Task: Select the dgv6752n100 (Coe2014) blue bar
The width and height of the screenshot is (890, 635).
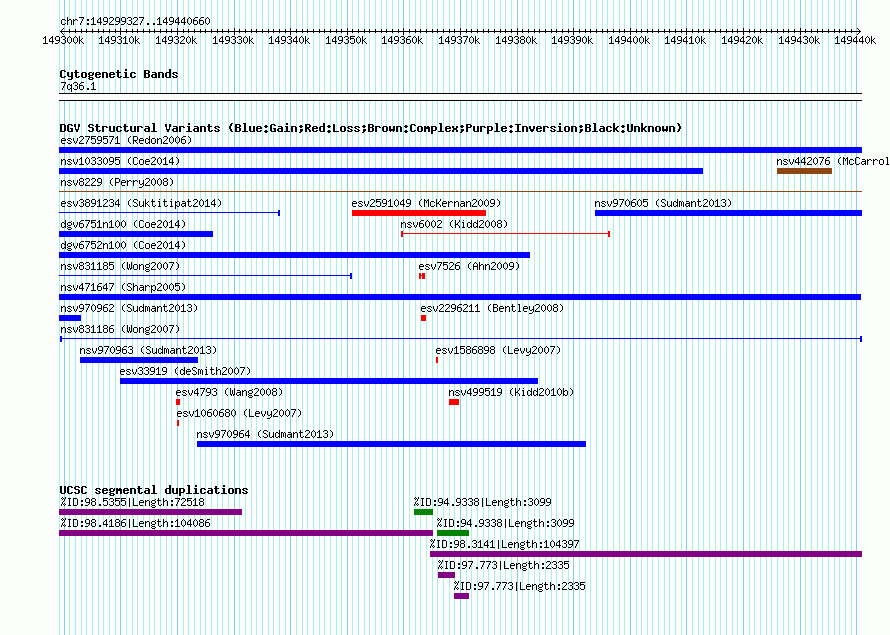Action: (295, 255)
